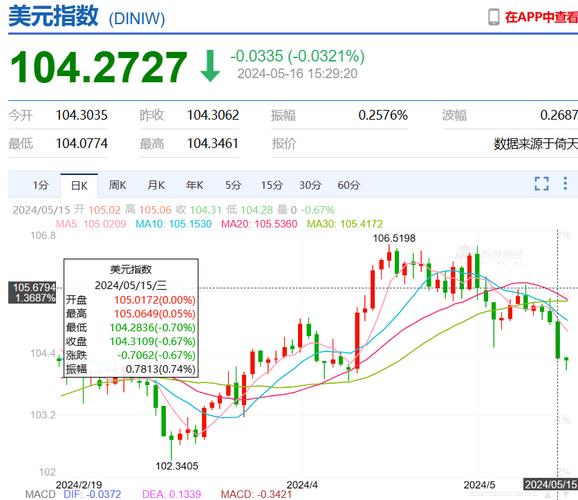Click the 最高 value 104.3461

(x=213, y=143)
